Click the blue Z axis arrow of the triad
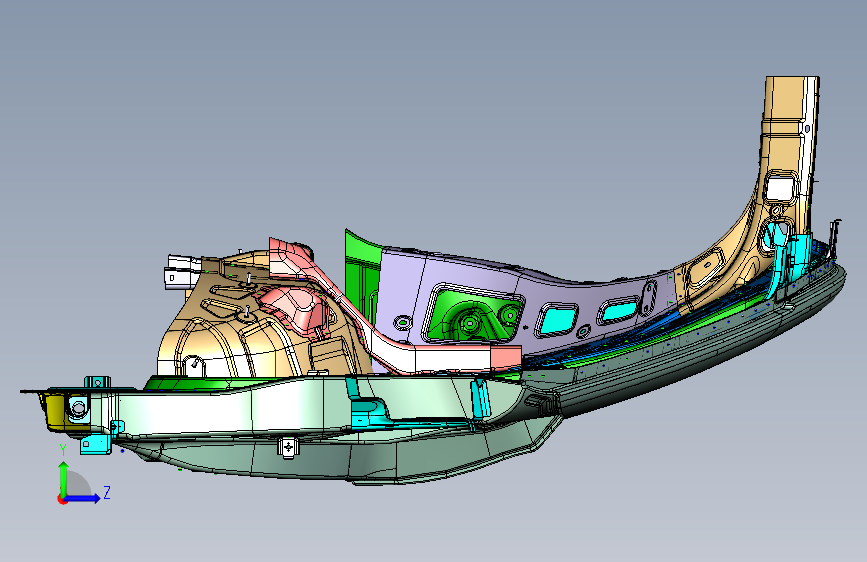The image size is (867, 562). point(83,498)
